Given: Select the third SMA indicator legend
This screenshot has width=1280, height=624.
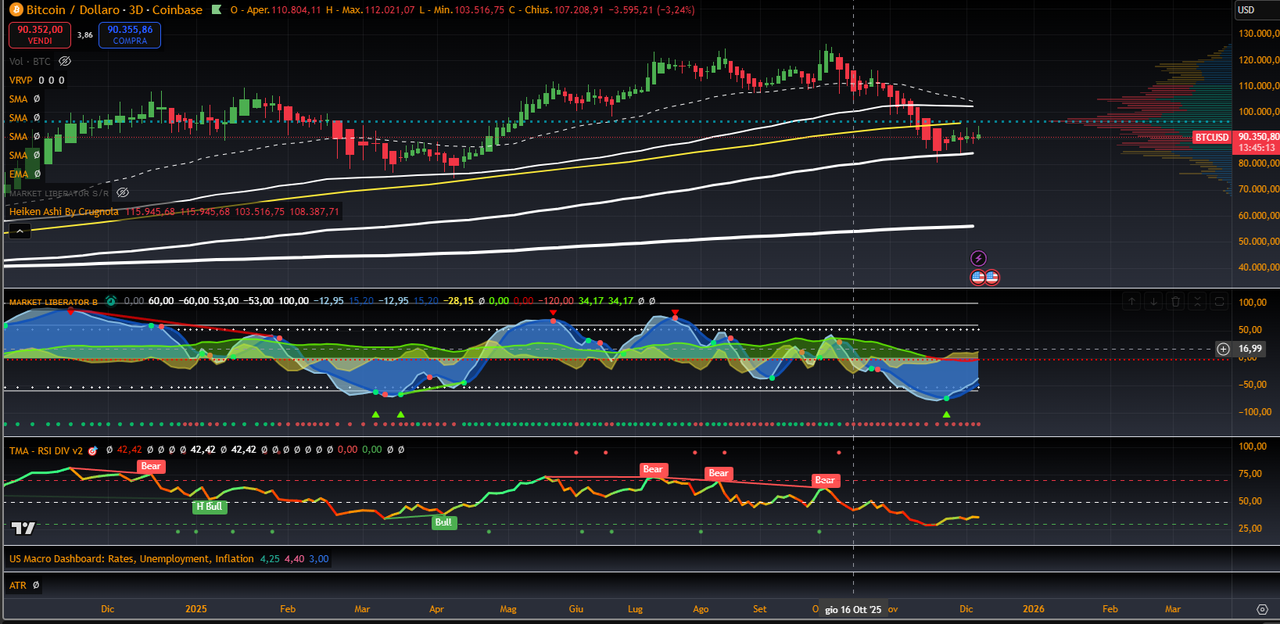Looking at the screenshot, I should tap(18, 137).
